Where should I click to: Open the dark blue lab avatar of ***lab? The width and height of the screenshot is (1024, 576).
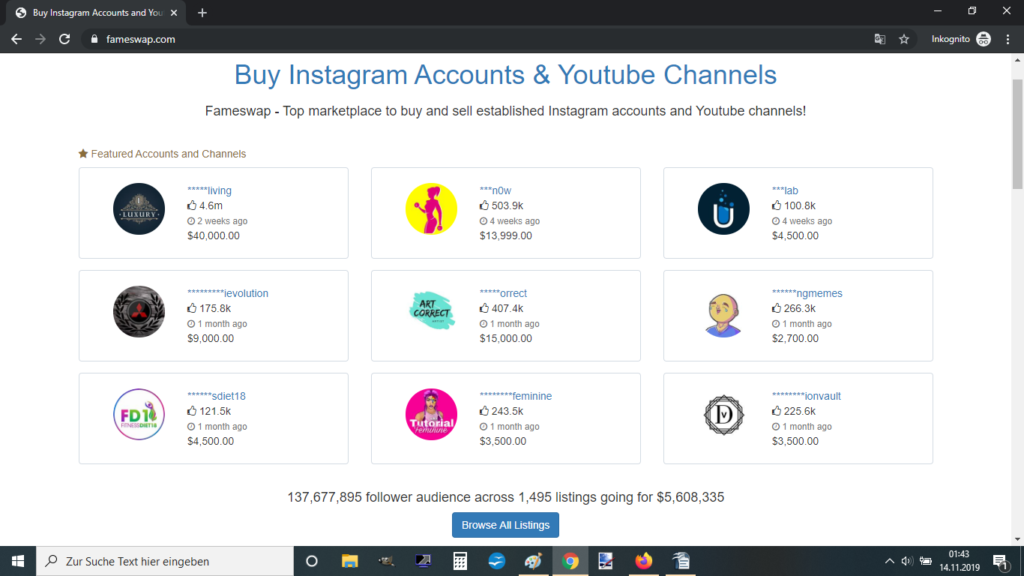tap(723, 209)
